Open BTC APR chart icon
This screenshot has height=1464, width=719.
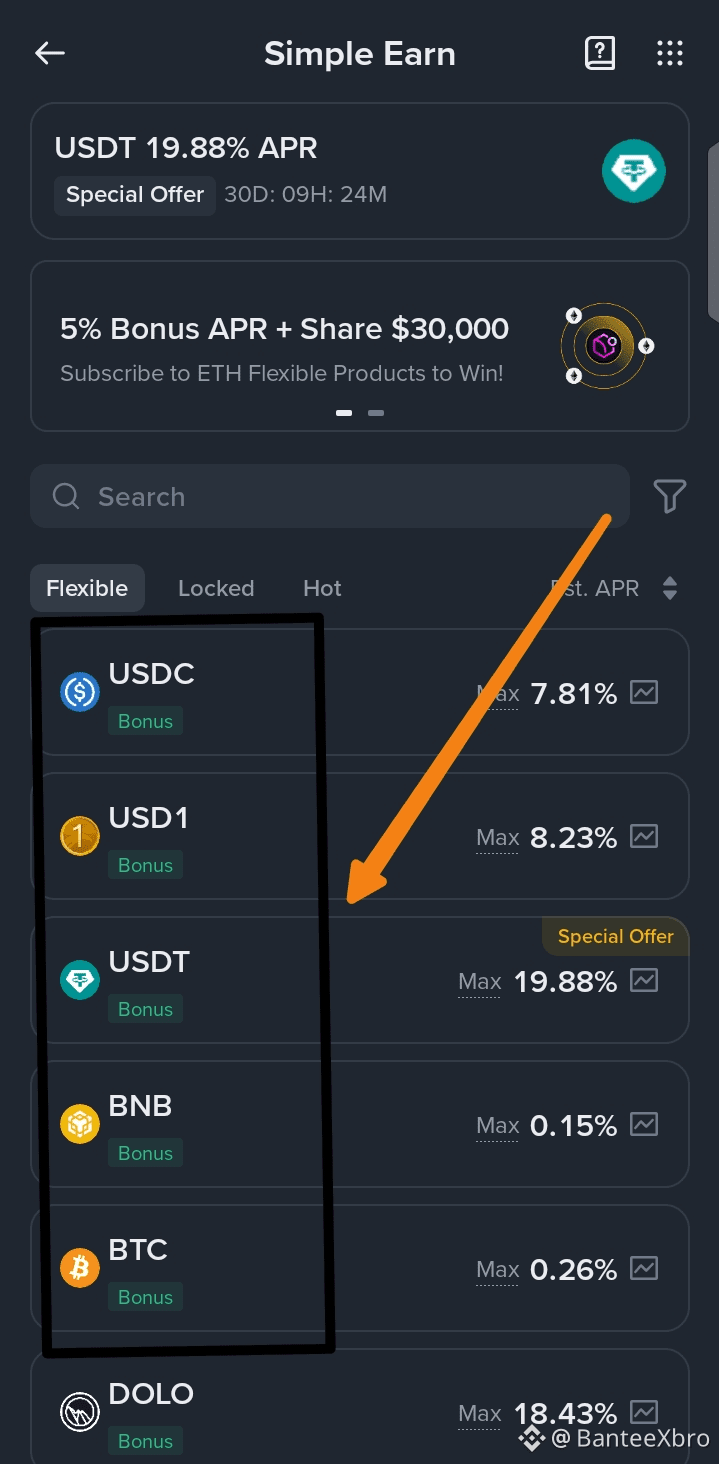[644, 1269]
